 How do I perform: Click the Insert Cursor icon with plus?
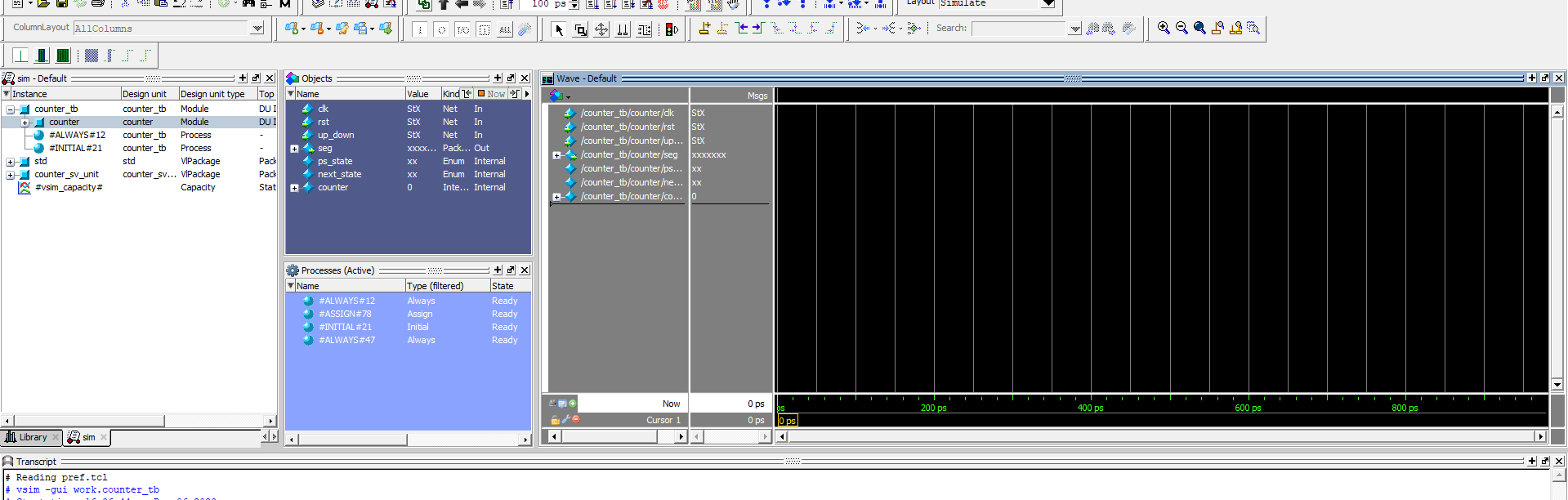point(704,29)
